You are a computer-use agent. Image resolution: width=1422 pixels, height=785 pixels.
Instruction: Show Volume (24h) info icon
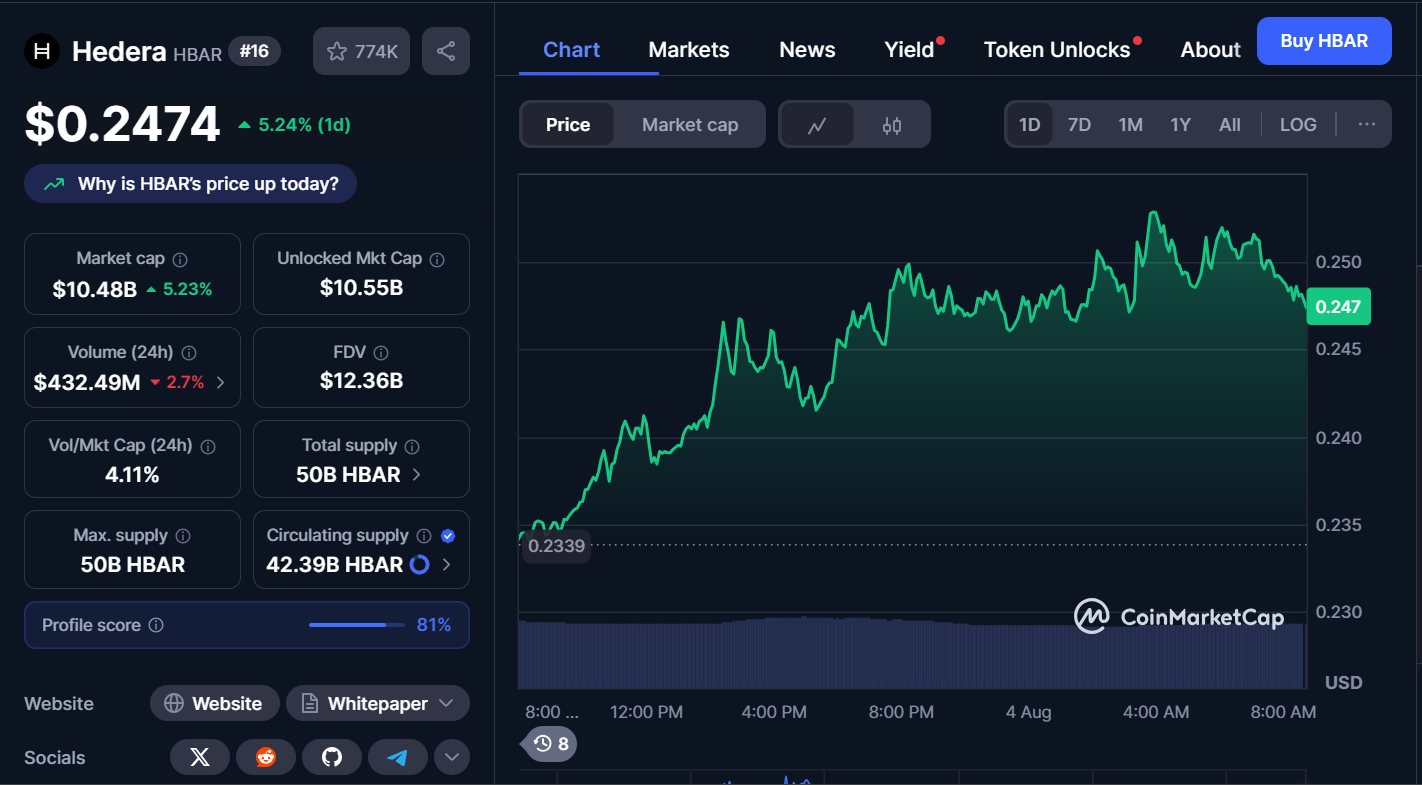click(189, 353)
